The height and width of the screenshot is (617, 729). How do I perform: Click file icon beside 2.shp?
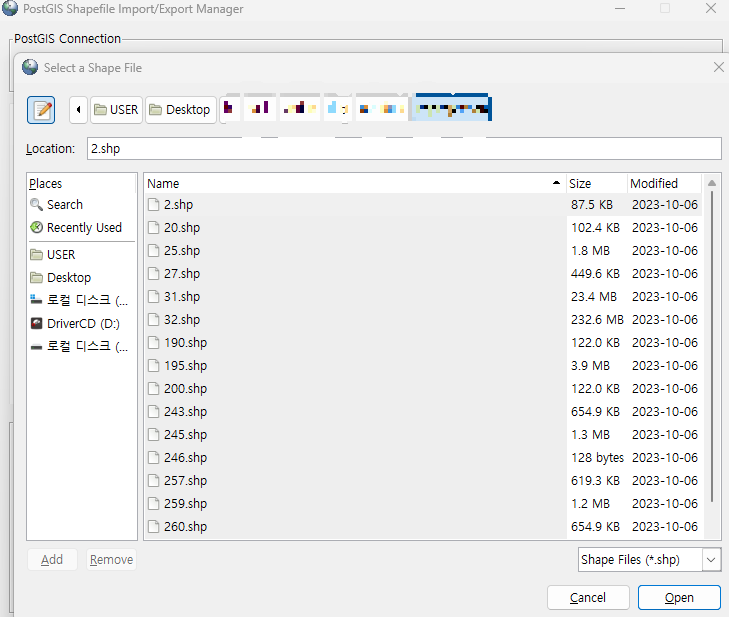[153, 205]
